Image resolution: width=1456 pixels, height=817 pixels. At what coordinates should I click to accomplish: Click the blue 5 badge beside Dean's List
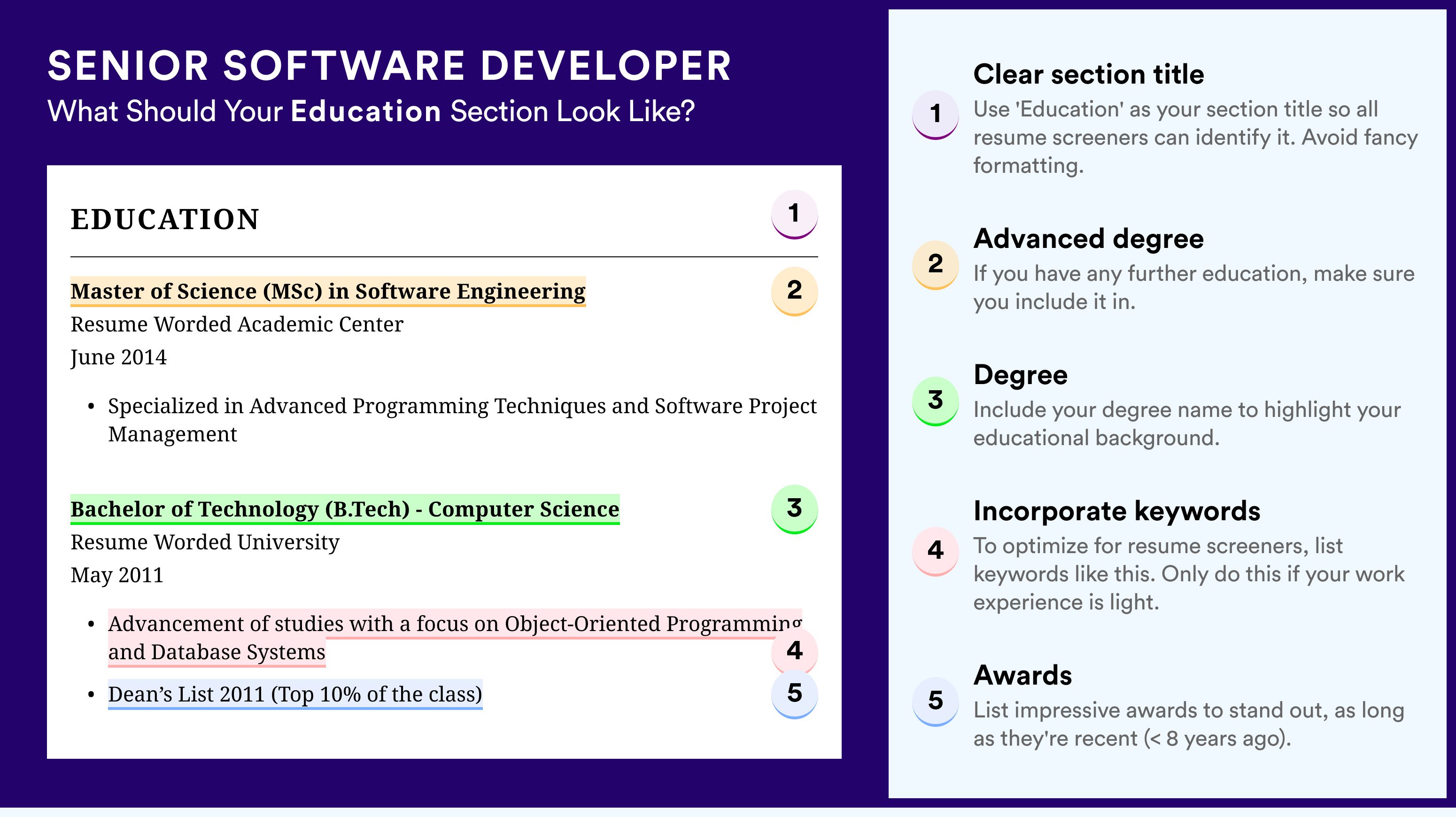point(794,694)
